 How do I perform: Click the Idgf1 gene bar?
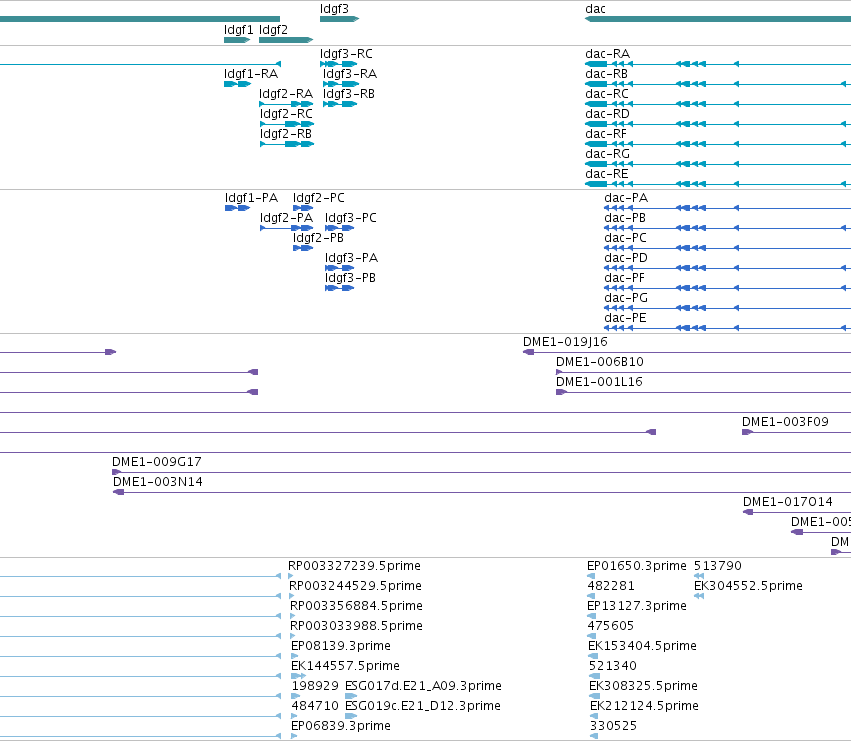click(237, 40)
